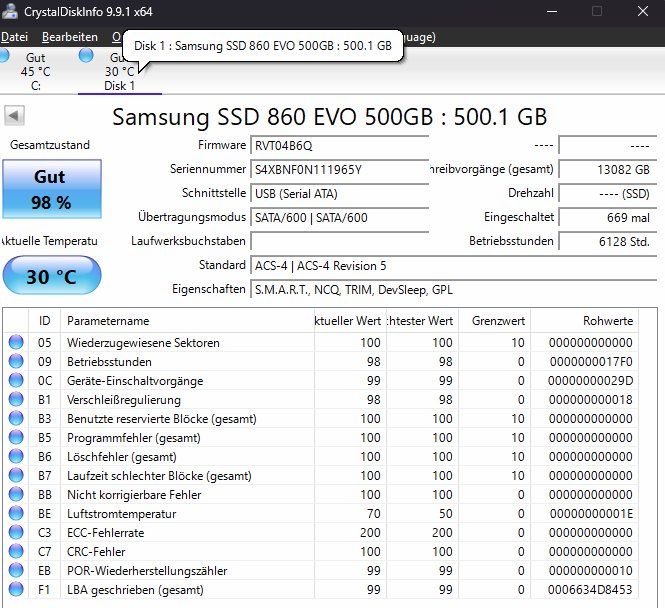Click the Schnittstelle field USB (Serial ATA)
This screenshot has width=665, height=608.
(339, 194)
